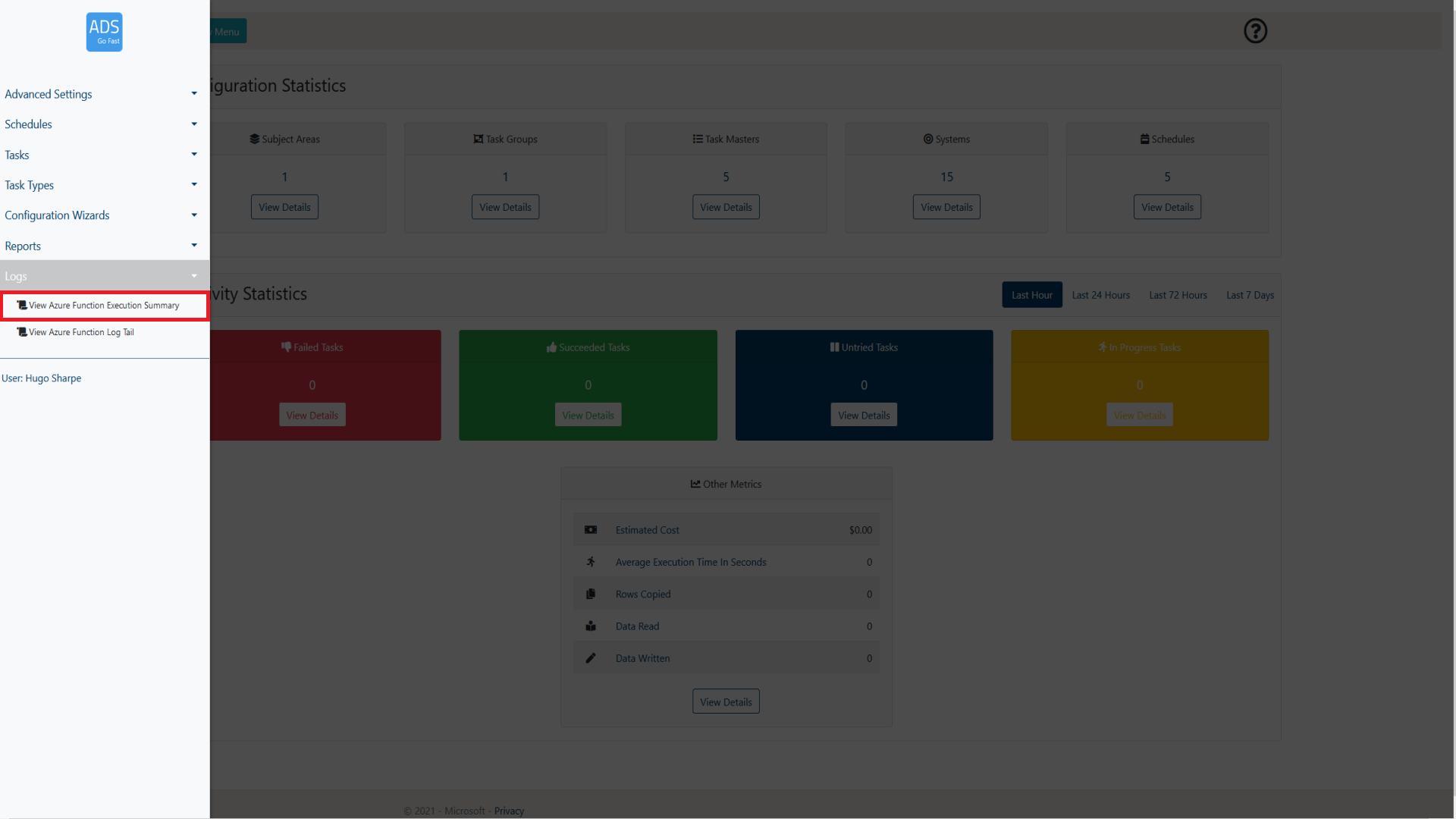The width and height of the screenshot is (1456, 819).
Task: Select the Last 24 Hours filter
Action: [1100, 295]
